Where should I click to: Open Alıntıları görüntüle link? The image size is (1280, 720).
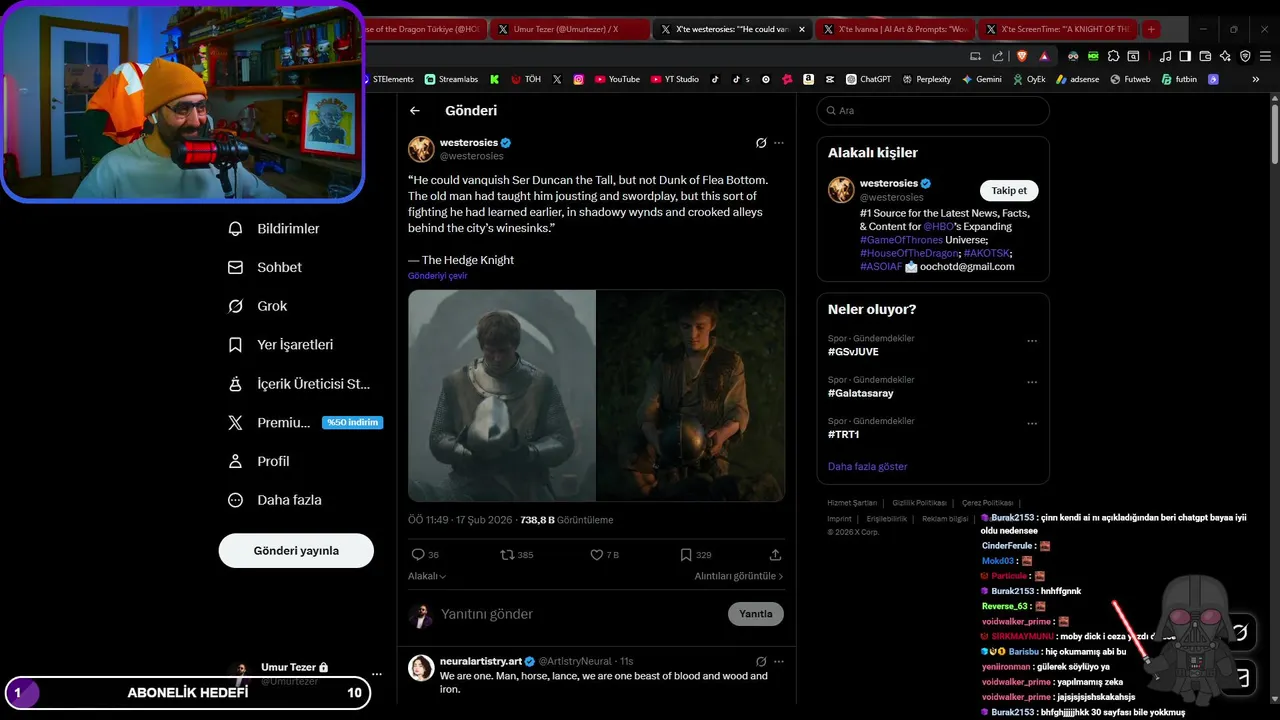739,576
